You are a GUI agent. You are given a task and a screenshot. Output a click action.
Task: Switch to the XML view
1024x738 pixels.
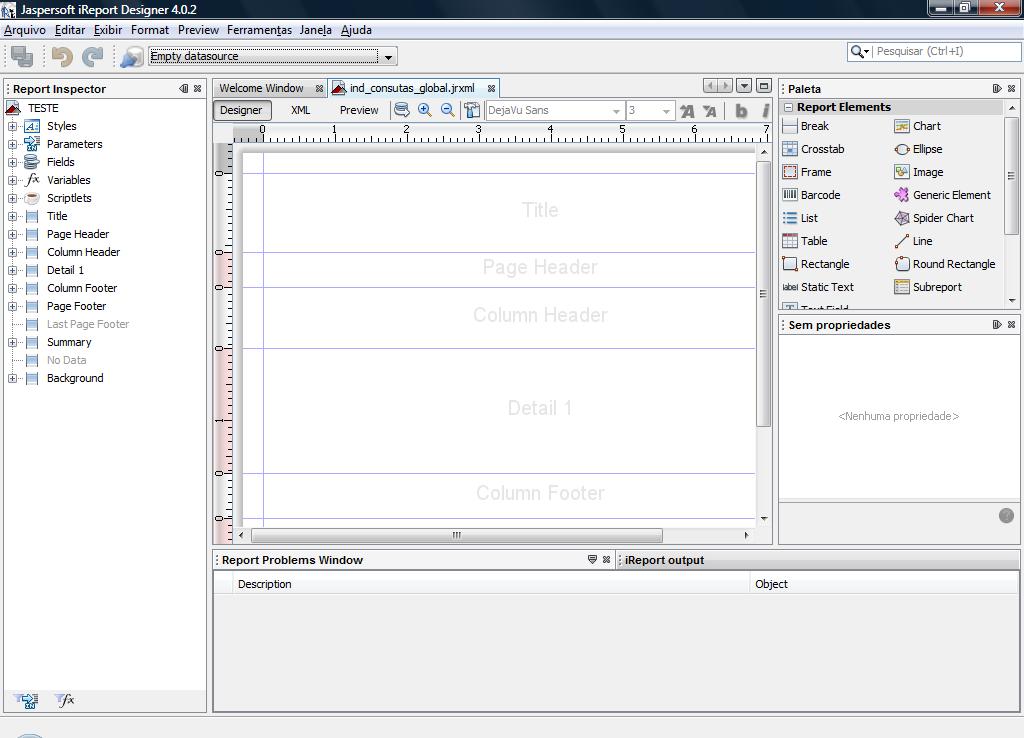click(300, 110)
